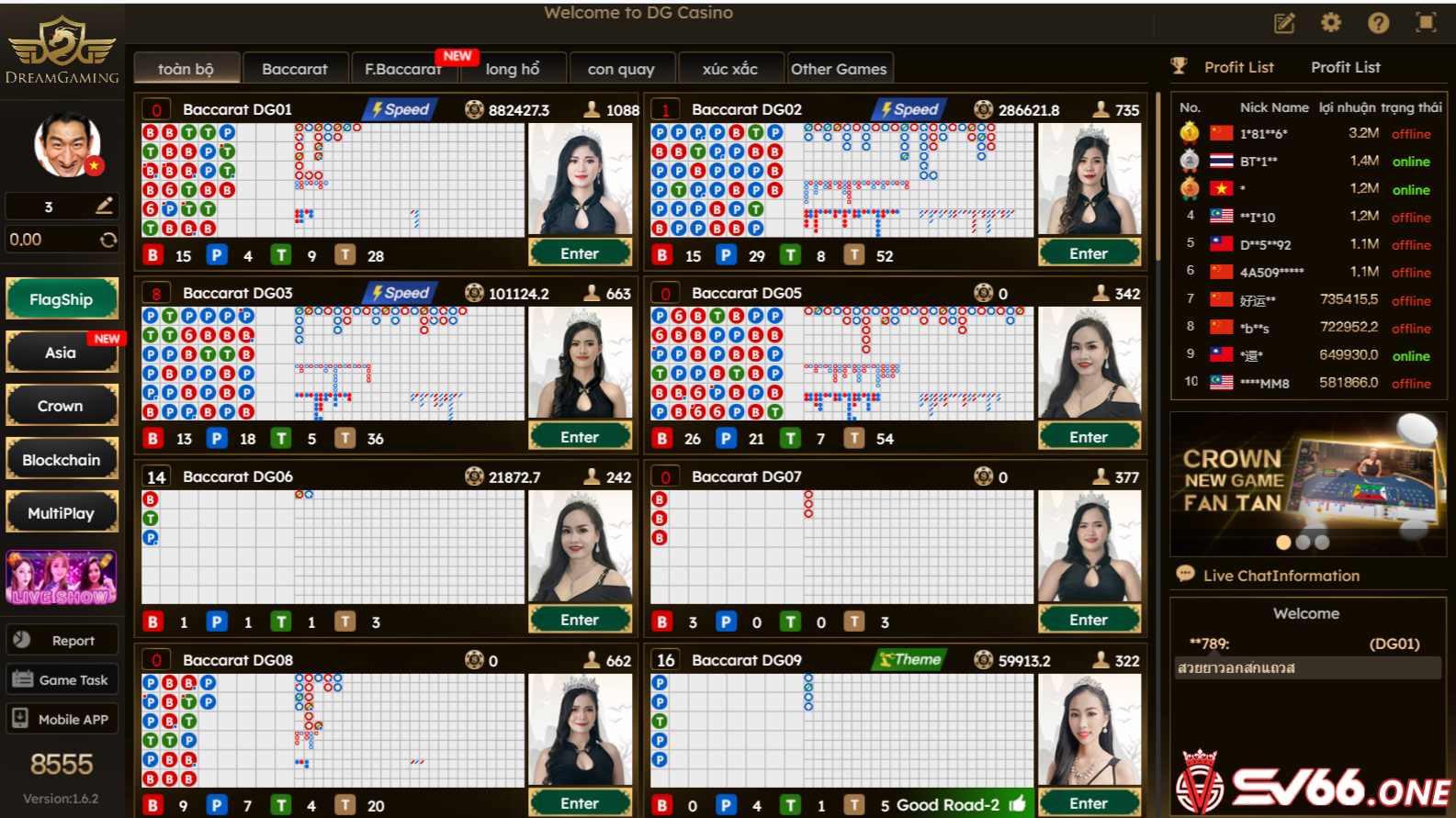Click player count icon beside 735
The width and height of the screenshot is (1456, 818).
point(1100,109)
